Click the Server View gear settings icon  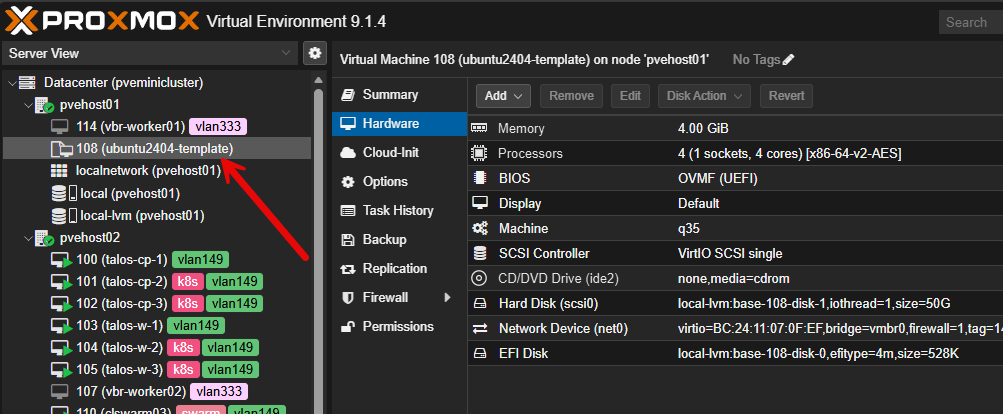315,53
